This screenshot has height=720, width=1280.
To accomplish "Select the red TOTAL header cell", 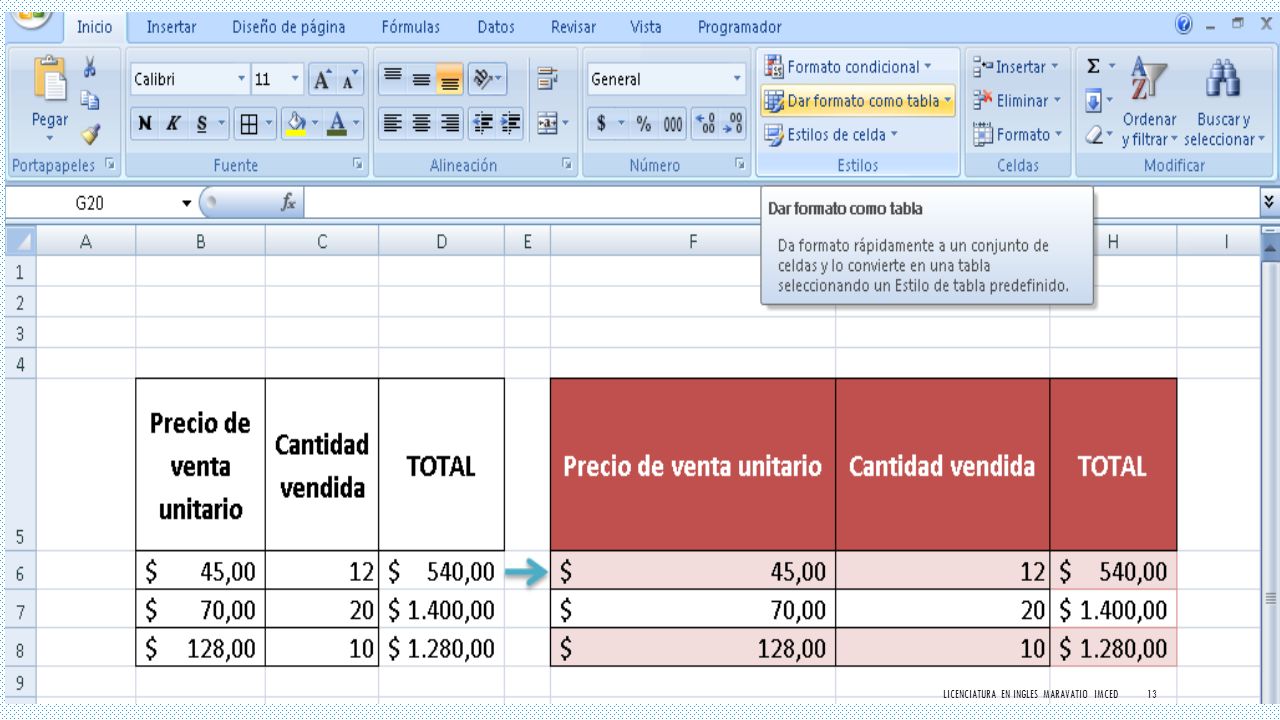I will 1113,465.
